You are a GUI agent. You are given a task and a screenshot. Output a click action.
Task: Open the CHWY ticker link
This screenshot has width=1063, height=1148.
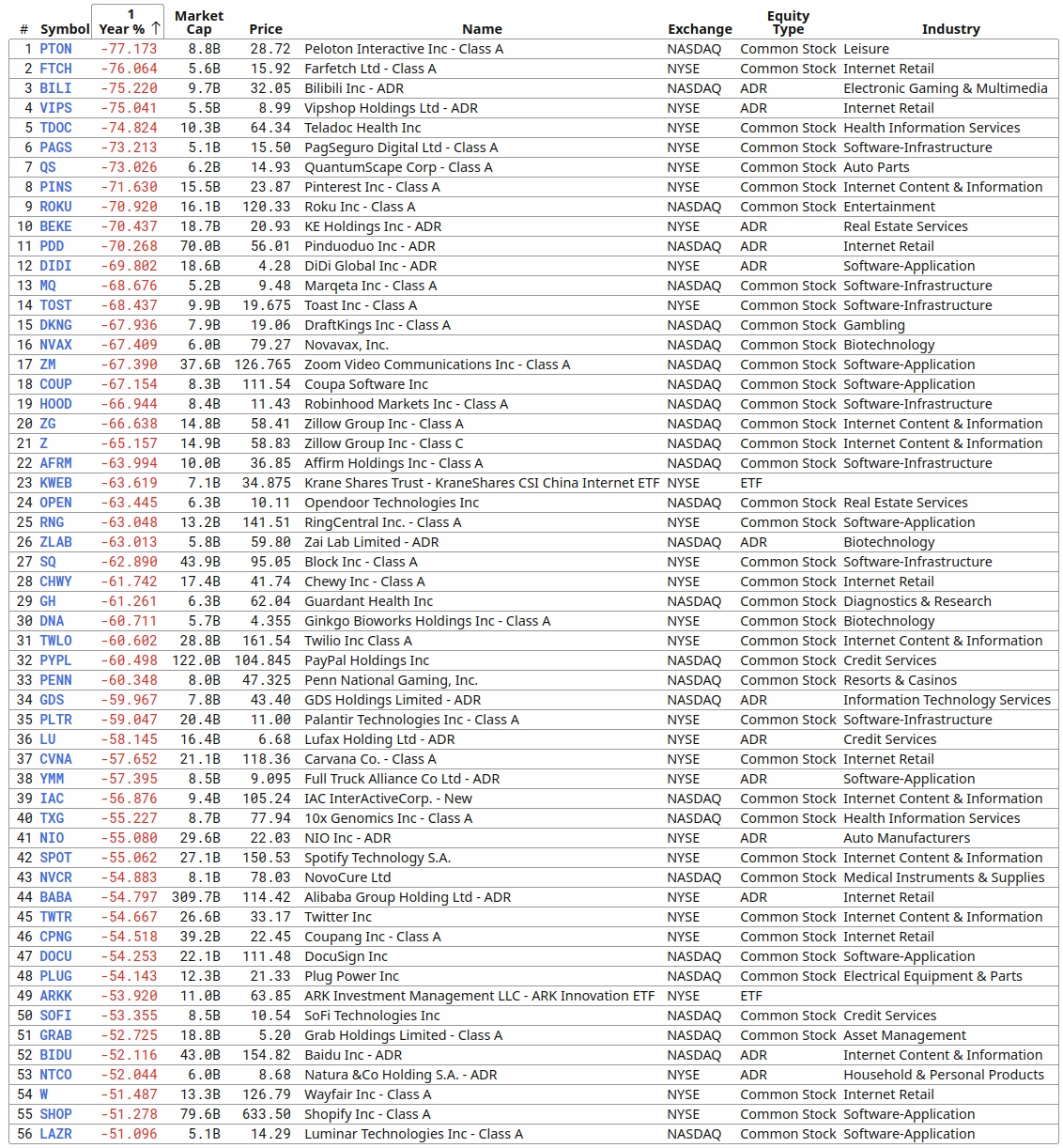tap(55, 582)
